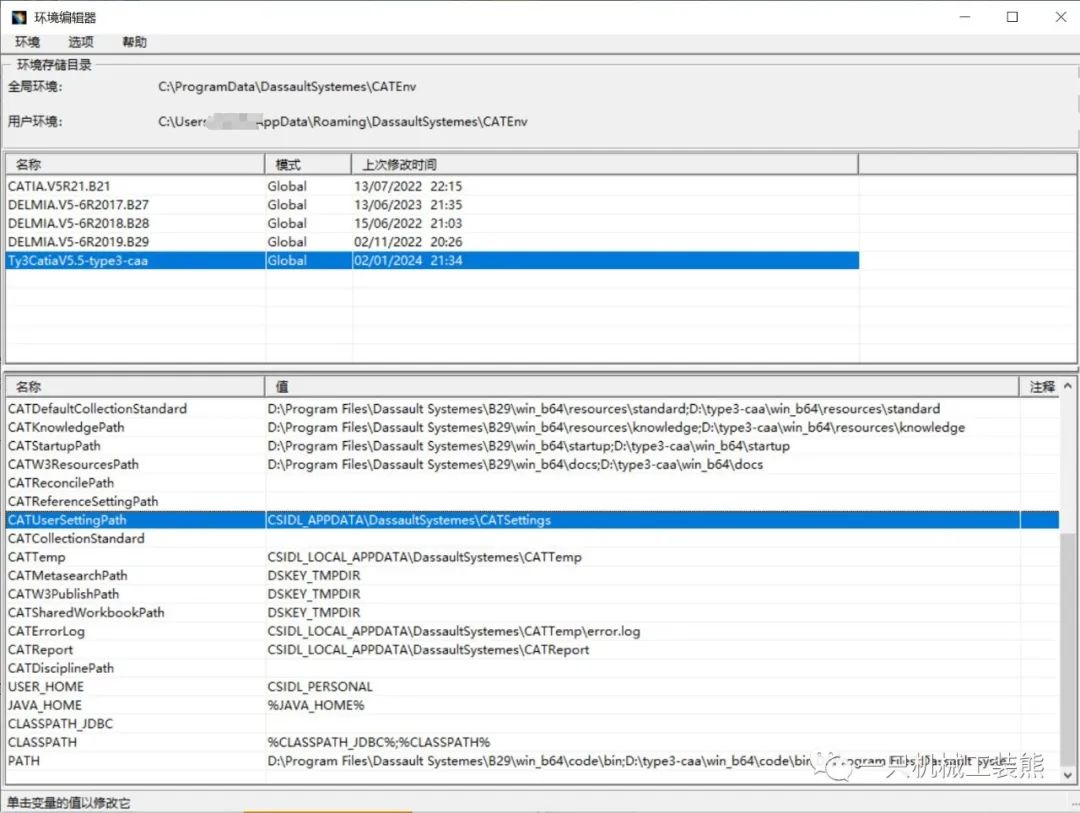Select the JAVA_HOME variable

(x=45, y=706)
